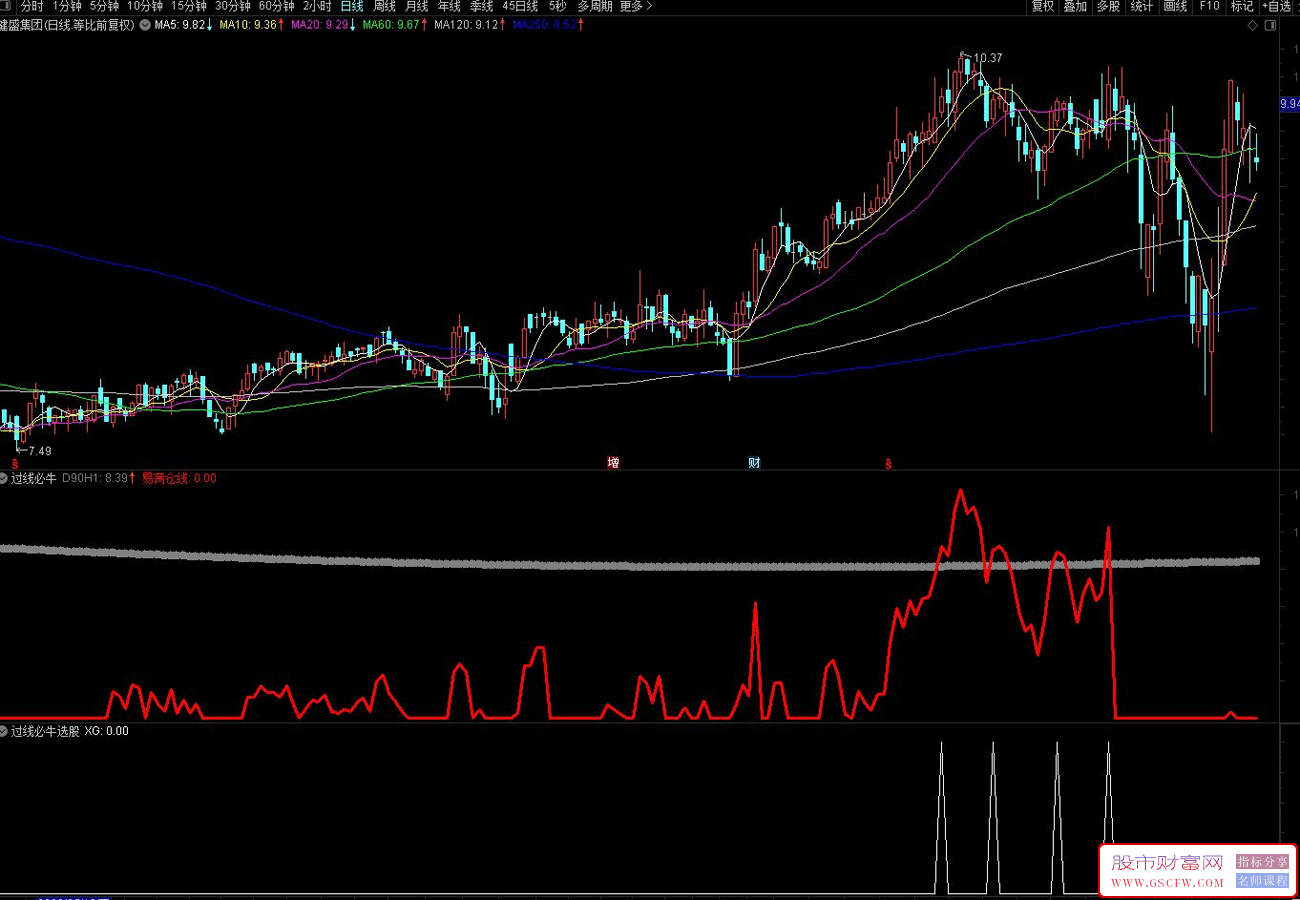Switch to 年线 yearly chart

point(449,6)
